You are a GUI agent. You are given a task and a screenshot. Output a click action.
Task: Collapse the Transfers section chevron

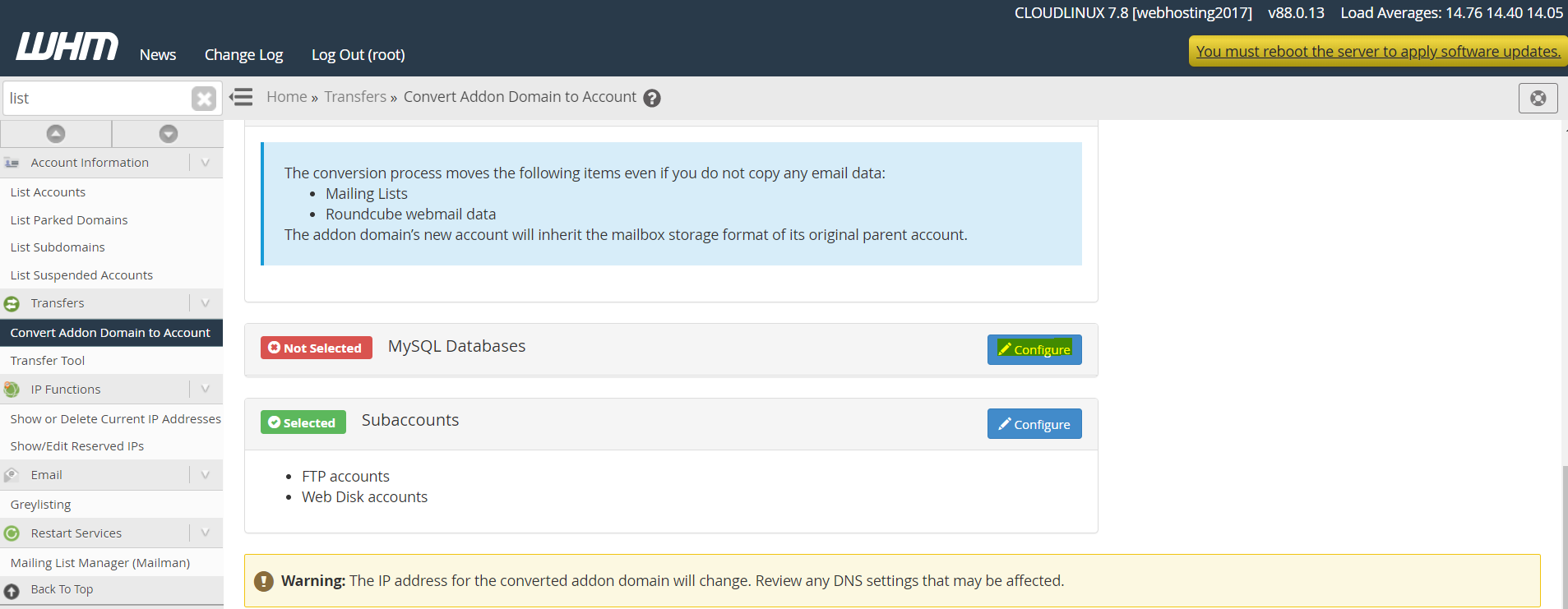[206, 303]
